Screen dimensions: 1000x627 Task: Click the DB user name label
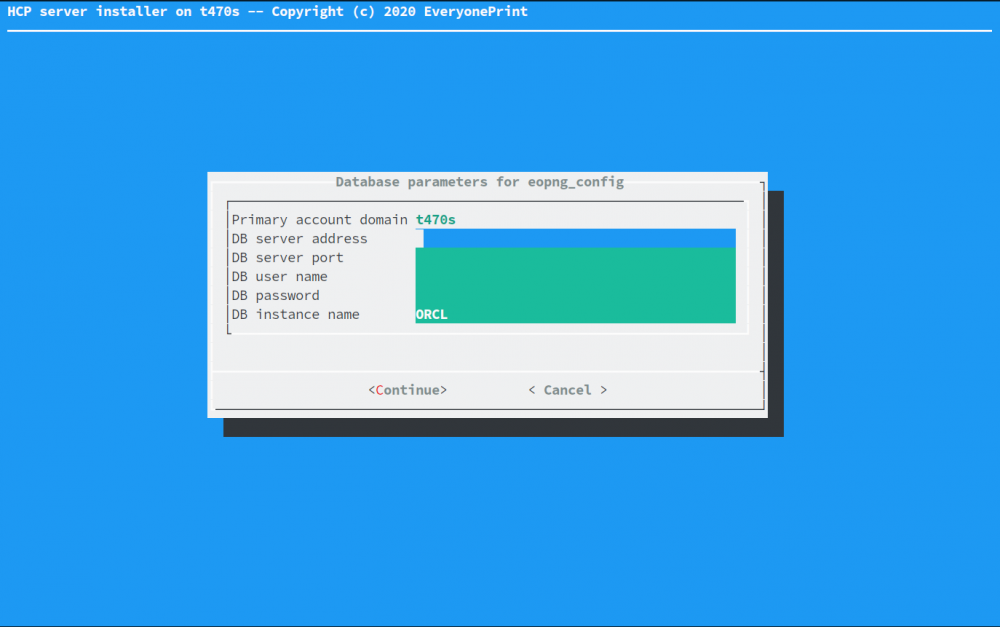pyautogui.click(x=278, y=276)
